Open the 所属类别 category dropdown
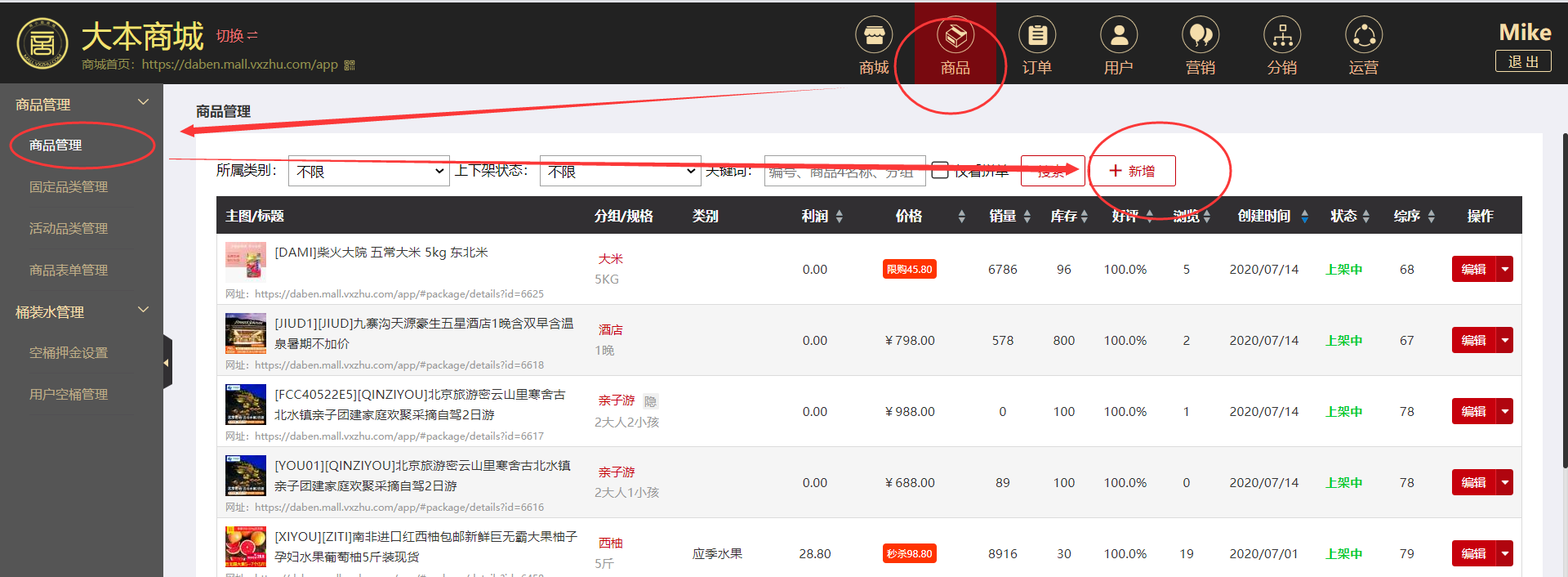 pos(369,172)
